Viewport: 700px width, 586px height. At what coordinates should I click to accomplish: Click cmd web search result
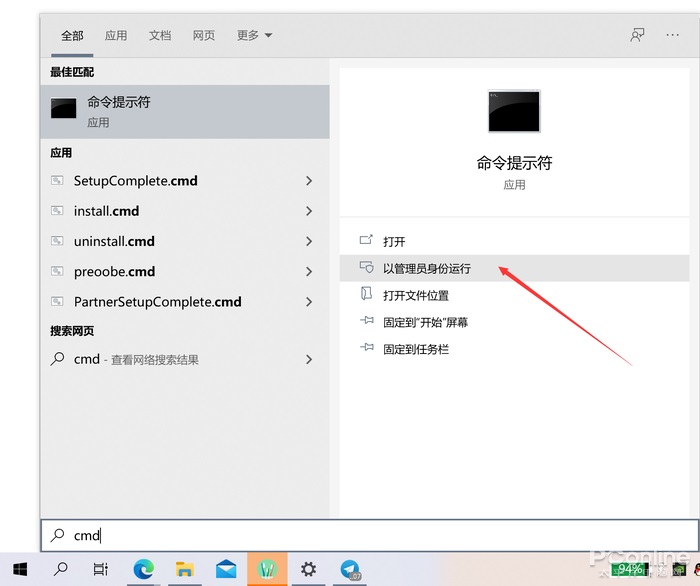pyautogui.click(x=185, y=359)
